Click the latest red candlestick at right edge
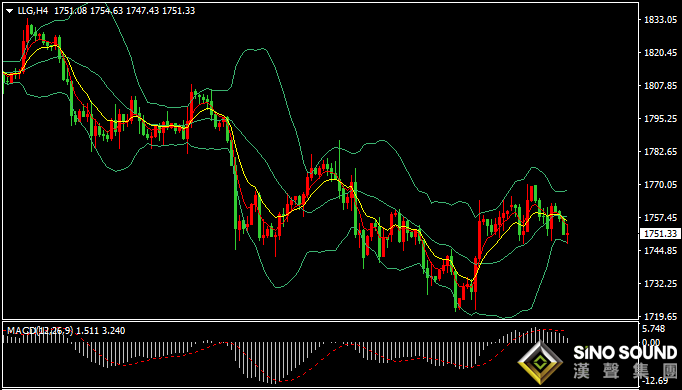 coord(568,233)
